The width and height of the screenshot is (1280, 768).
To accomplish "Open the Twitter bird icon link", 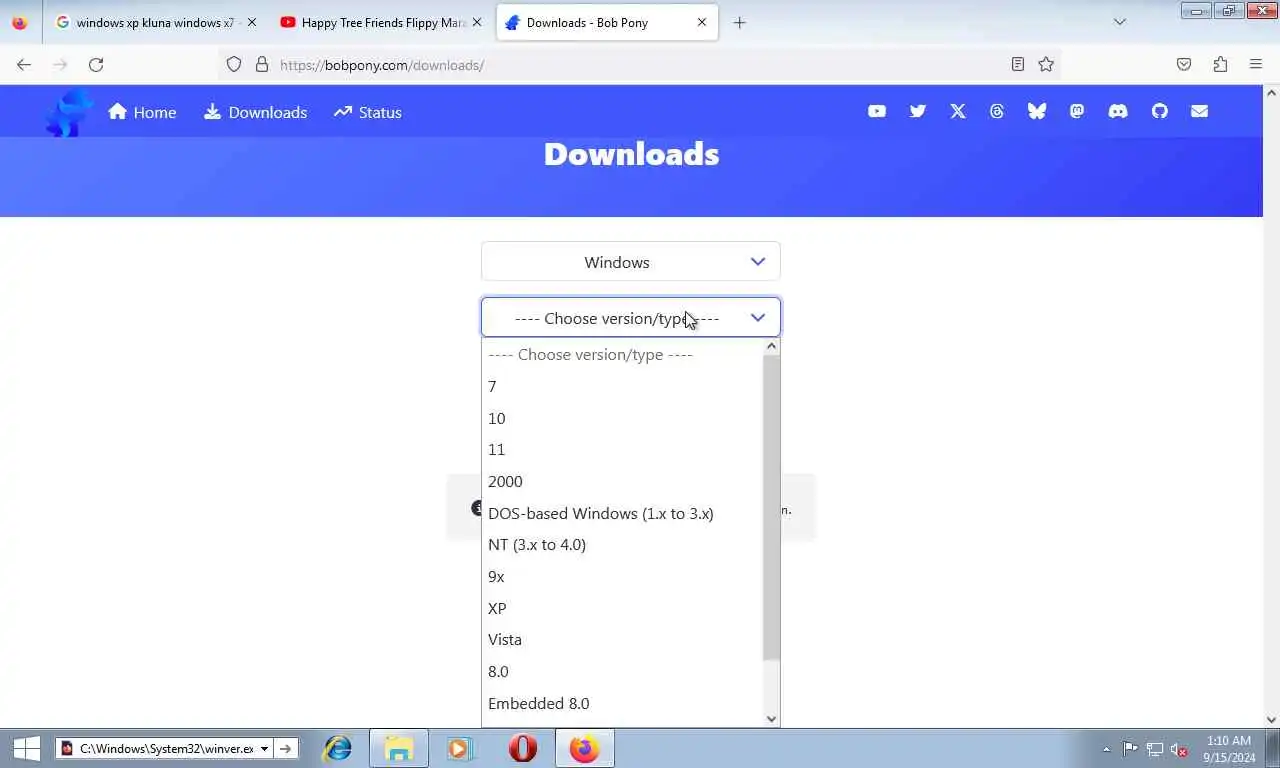I will click(918, 112).
